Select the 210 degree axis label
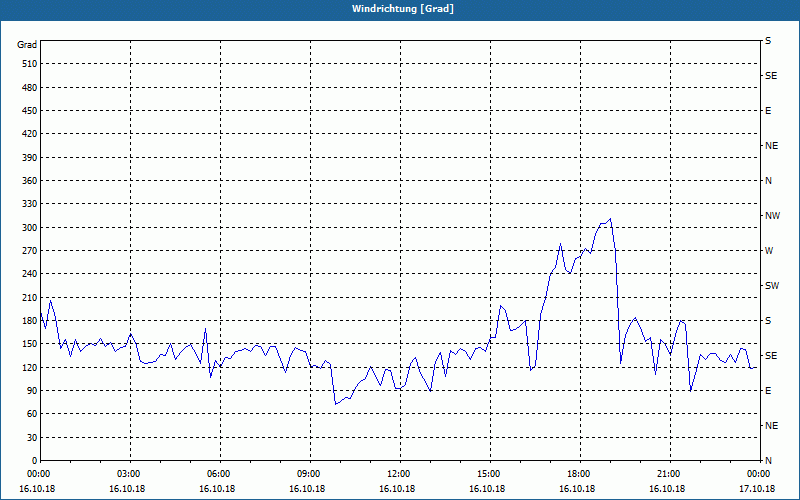This screenshot has width=800, height=500. click(x=29, y=297)
